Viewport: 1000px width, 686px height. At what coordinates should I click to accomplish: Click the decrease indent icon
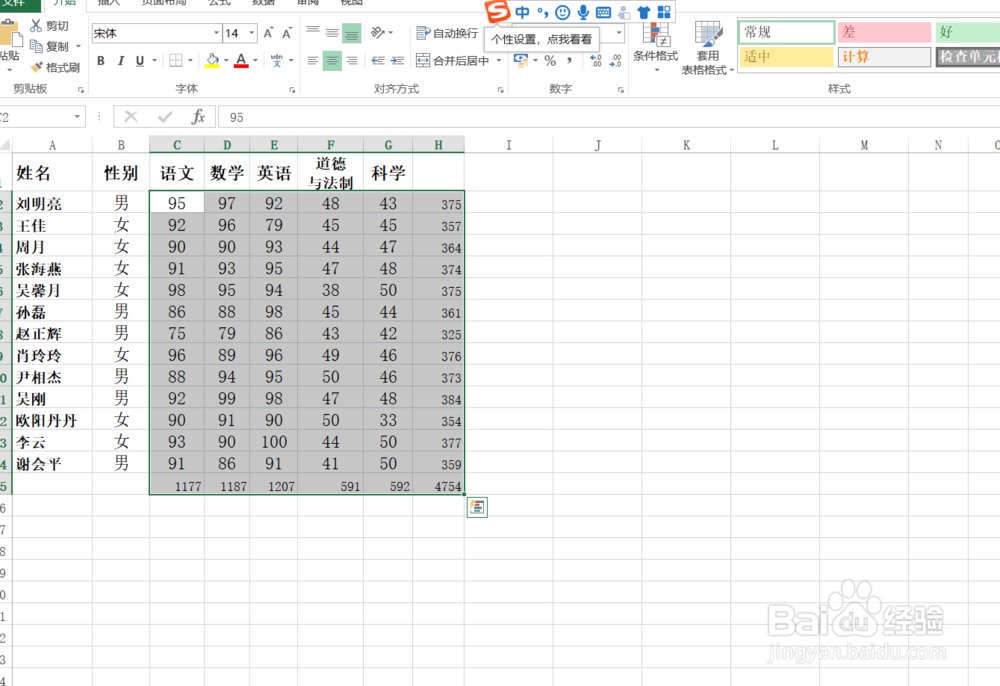pyautogui.click(x=378, y=61)
